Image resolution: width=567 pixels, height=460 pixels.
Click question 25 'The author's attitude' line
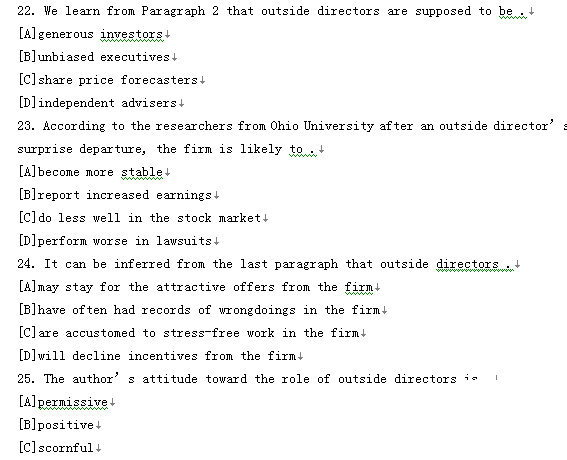(x=248, y=379)
